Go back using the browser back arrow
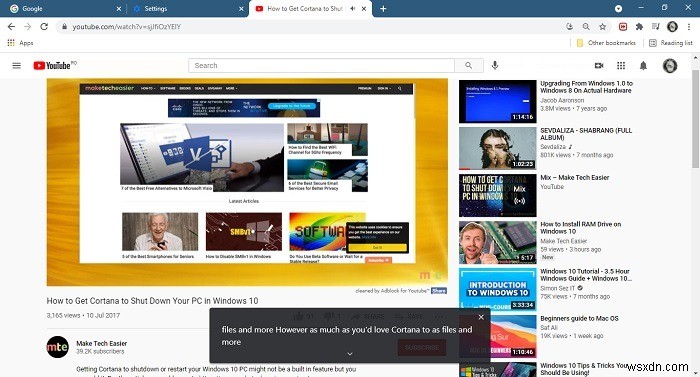The height and width of the screenshot is (377, 700). pyautogui.click(x=11, y=27)
